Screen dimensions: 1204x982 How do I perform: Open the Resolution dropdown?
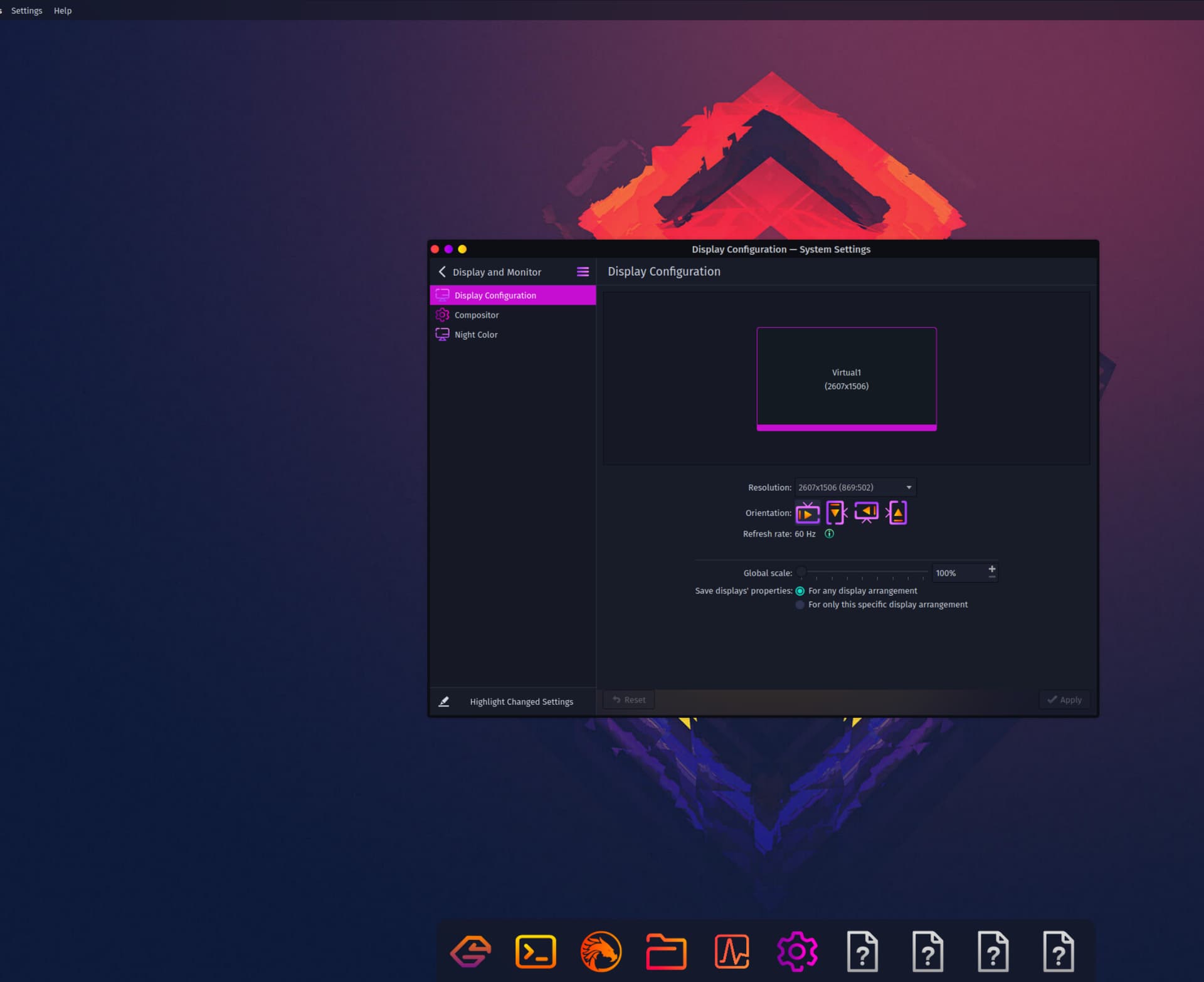(855, 487)
